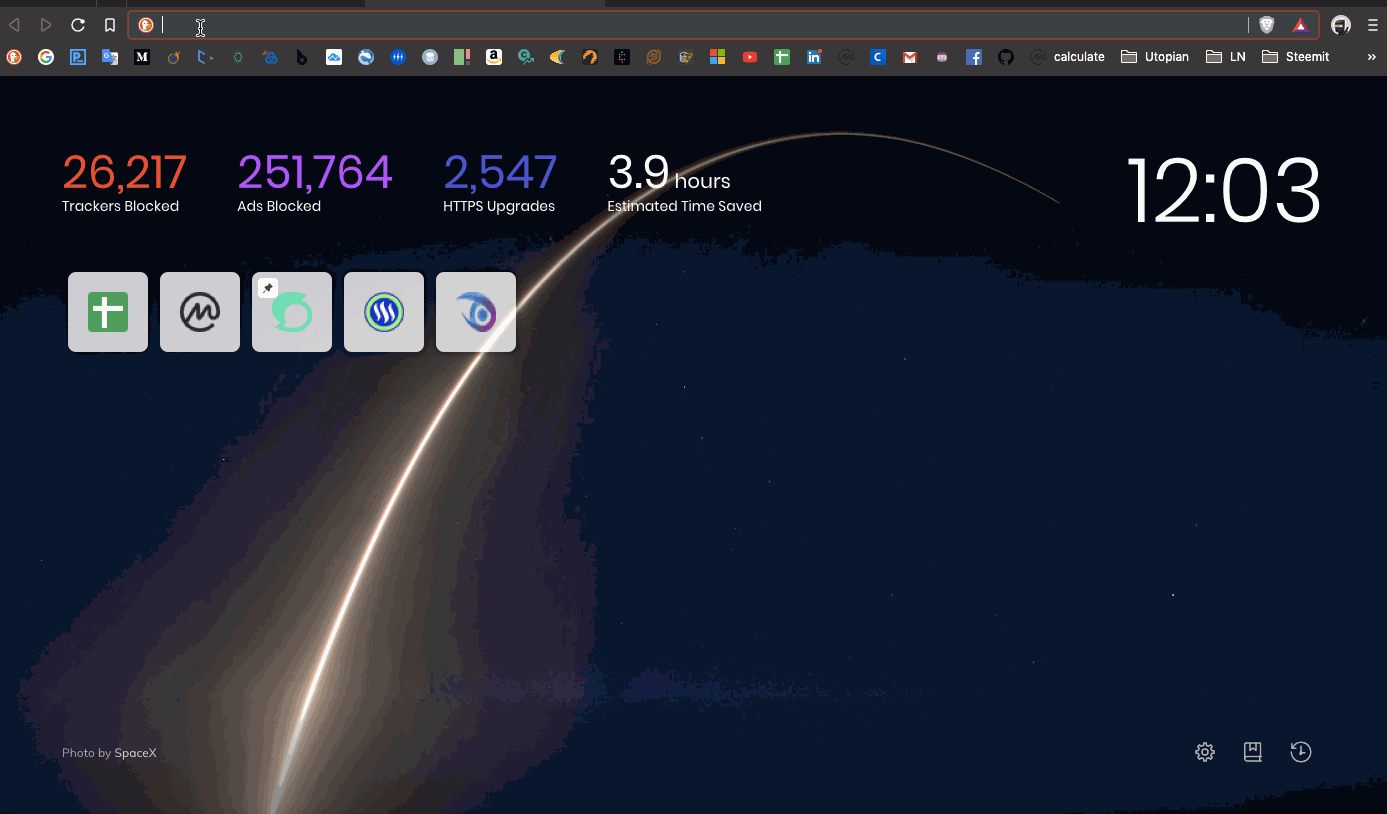Open the green cross bookmark in bookmarks bar
Screen dimensions: 1387x814
(x=782, y=57)
